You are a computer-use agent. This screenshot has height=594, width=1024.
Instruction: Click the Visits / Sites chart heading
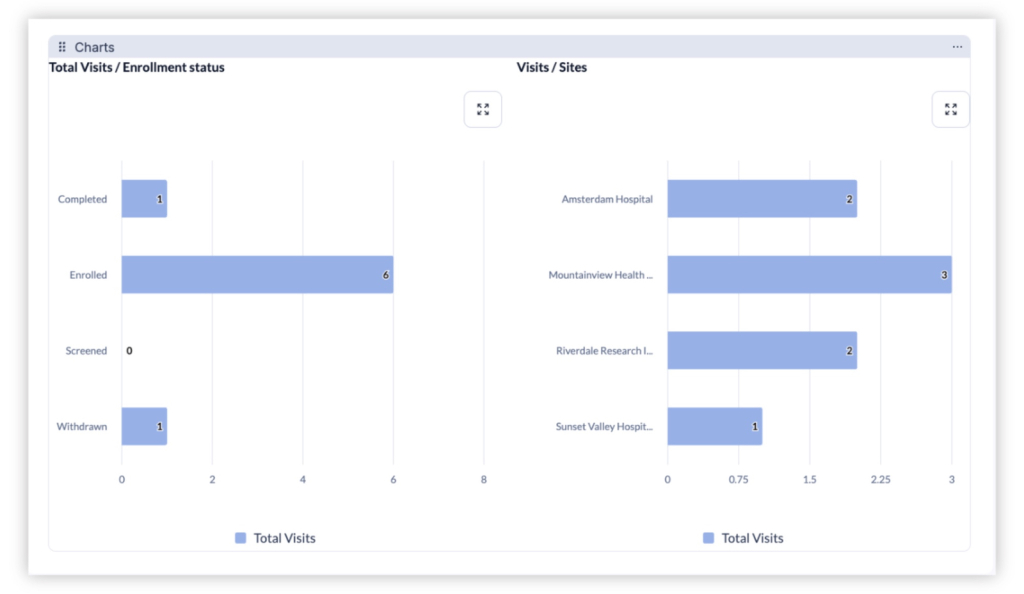click(551, 67)
